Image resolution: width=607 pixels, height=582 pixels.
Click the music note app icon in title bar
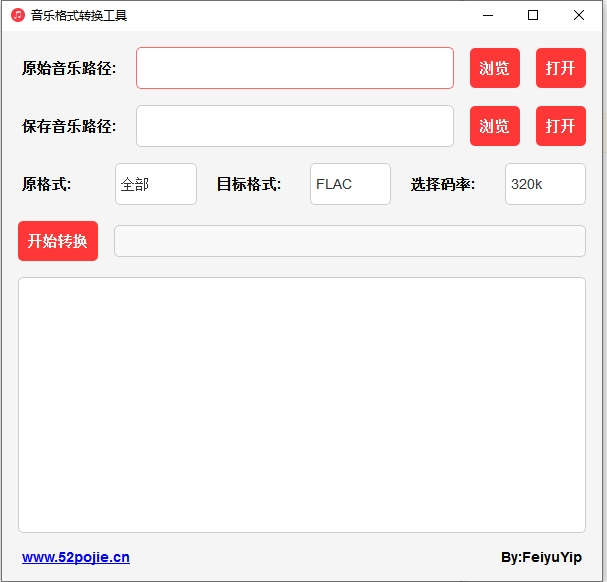[17, 15]
